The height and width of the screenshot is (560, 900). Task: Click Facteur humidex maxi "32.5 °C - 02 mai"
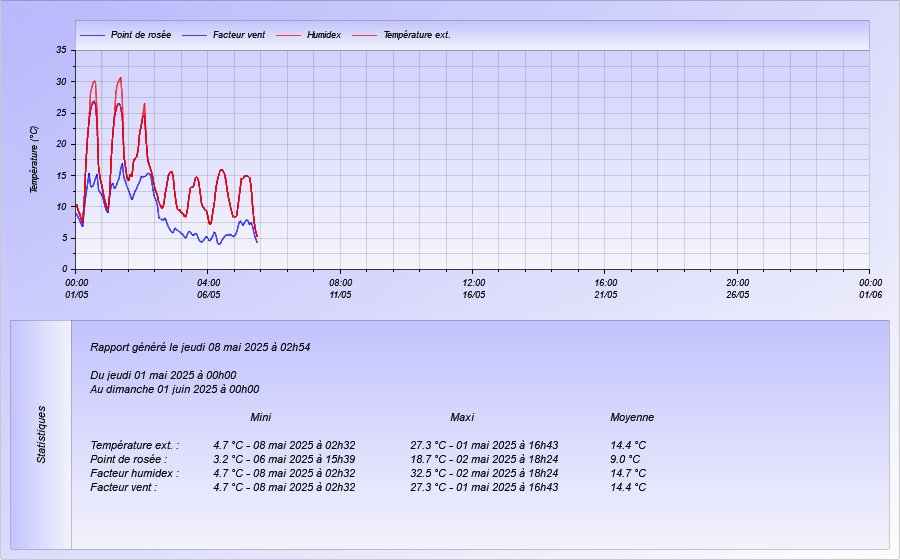click(x=484, y=473)
